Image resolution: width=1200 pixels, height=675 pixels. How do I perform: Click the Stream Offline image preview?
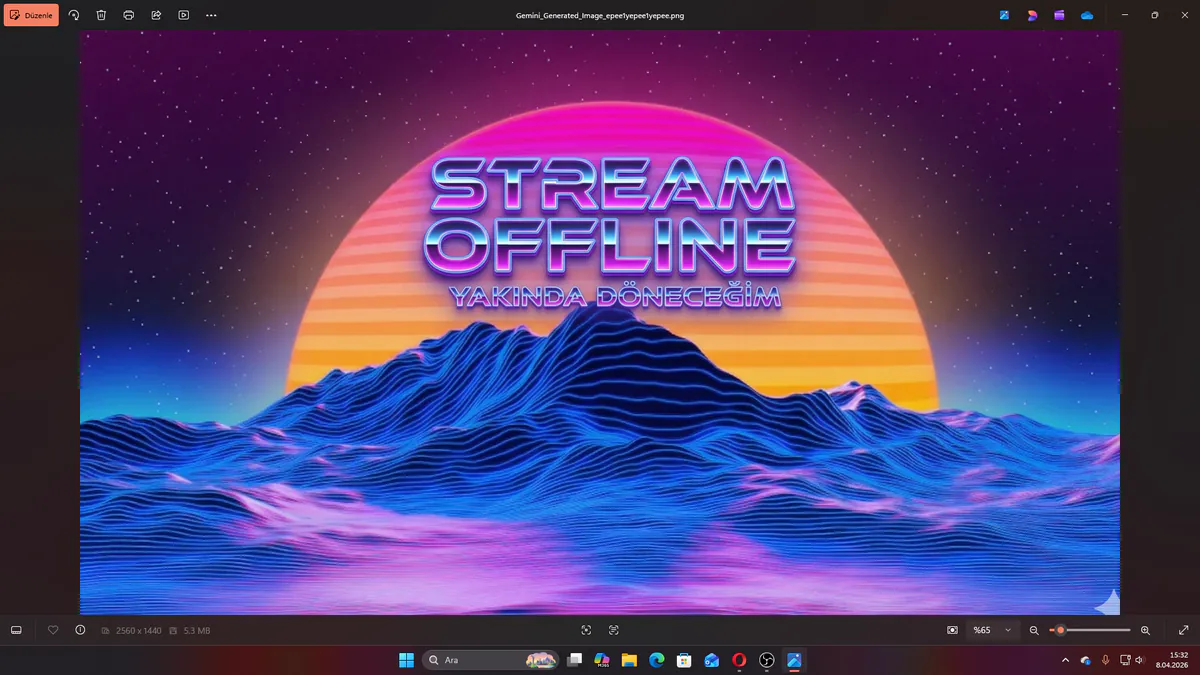click(600, 322)
